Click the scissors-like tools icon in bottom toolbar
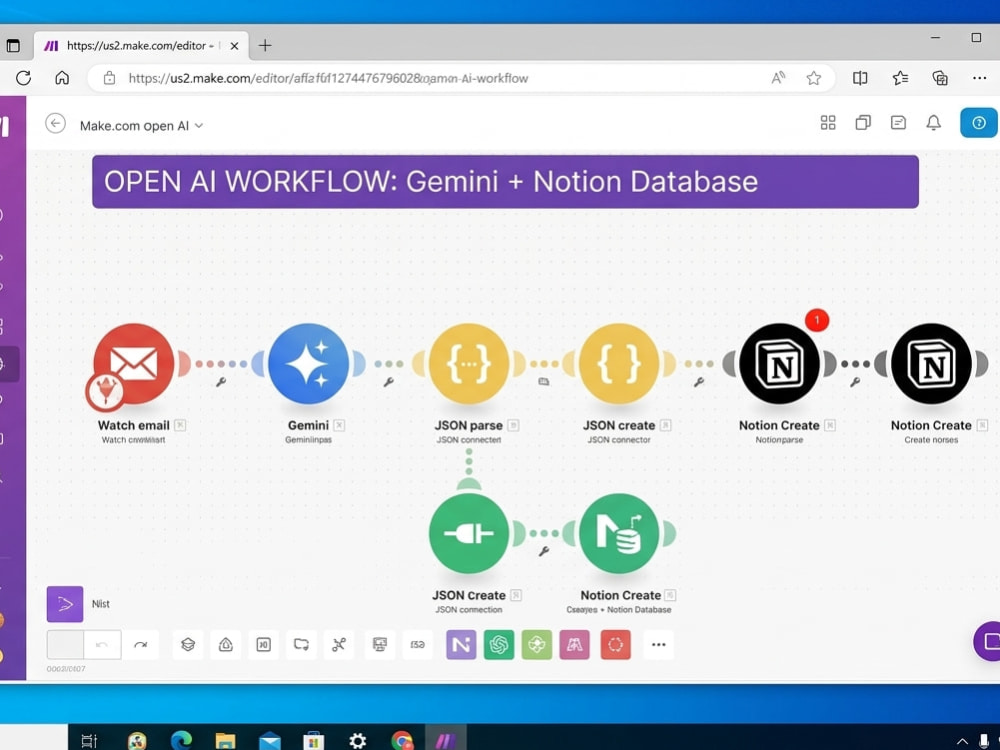This screenshot has height=750, width=1000. (339, 645)
